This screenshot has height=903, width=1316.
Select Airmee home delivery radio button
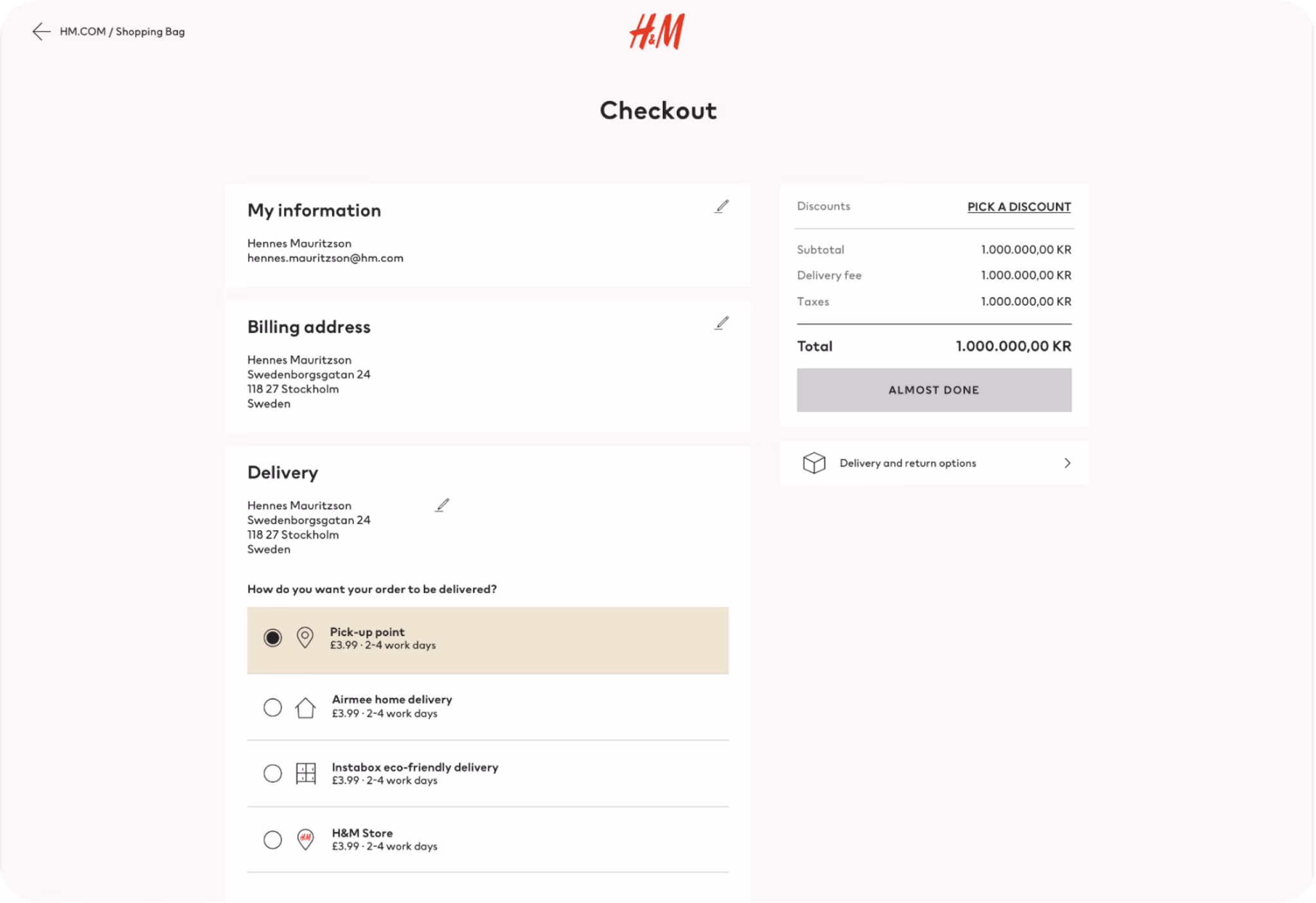point(272,708)
